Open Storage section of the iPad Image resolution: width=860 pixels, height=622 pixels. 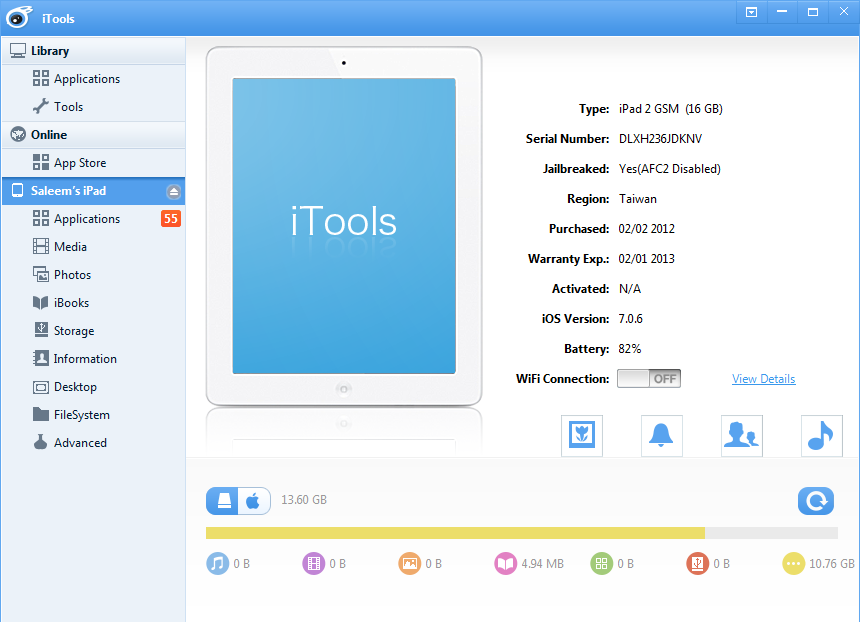93,331
